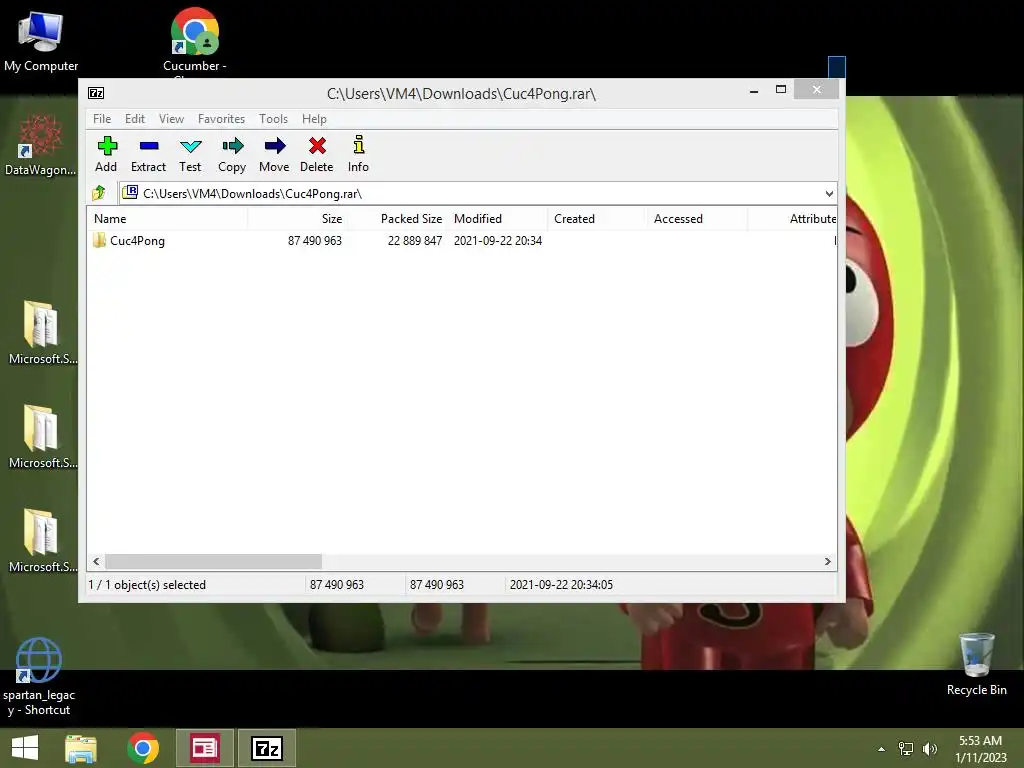Open the volume tray icon
1024x768 pixels.
click(x=930, y=749)
